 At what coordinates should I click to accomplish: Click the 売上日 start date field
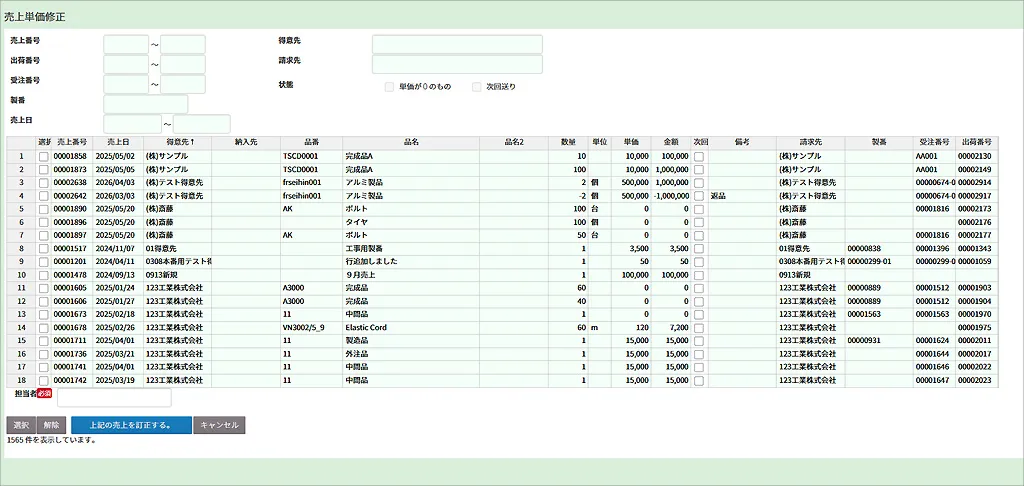coord(133,123)
